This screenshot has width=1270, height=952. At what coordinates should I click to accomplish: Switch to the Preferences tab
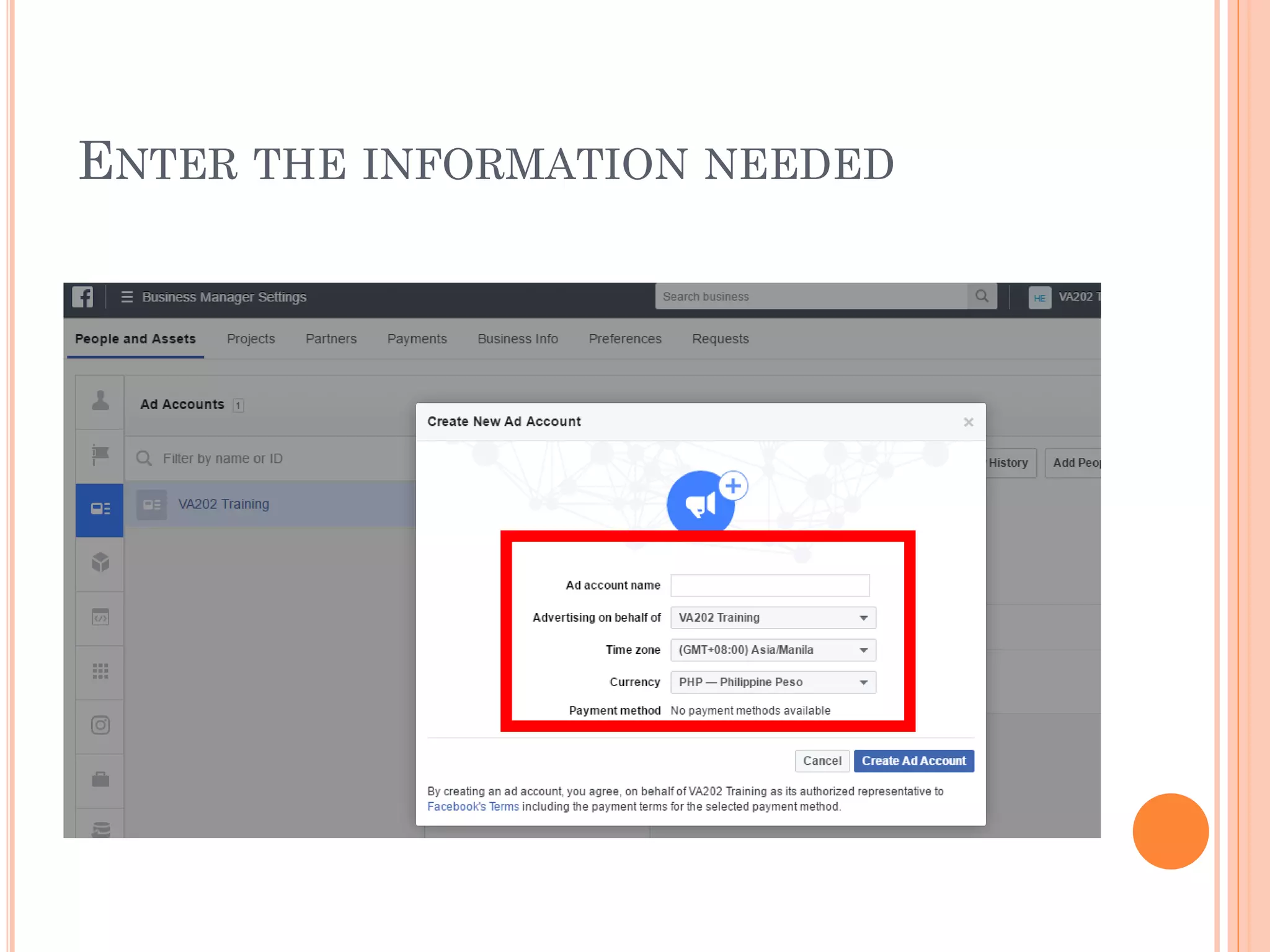(x=625, y=339)
